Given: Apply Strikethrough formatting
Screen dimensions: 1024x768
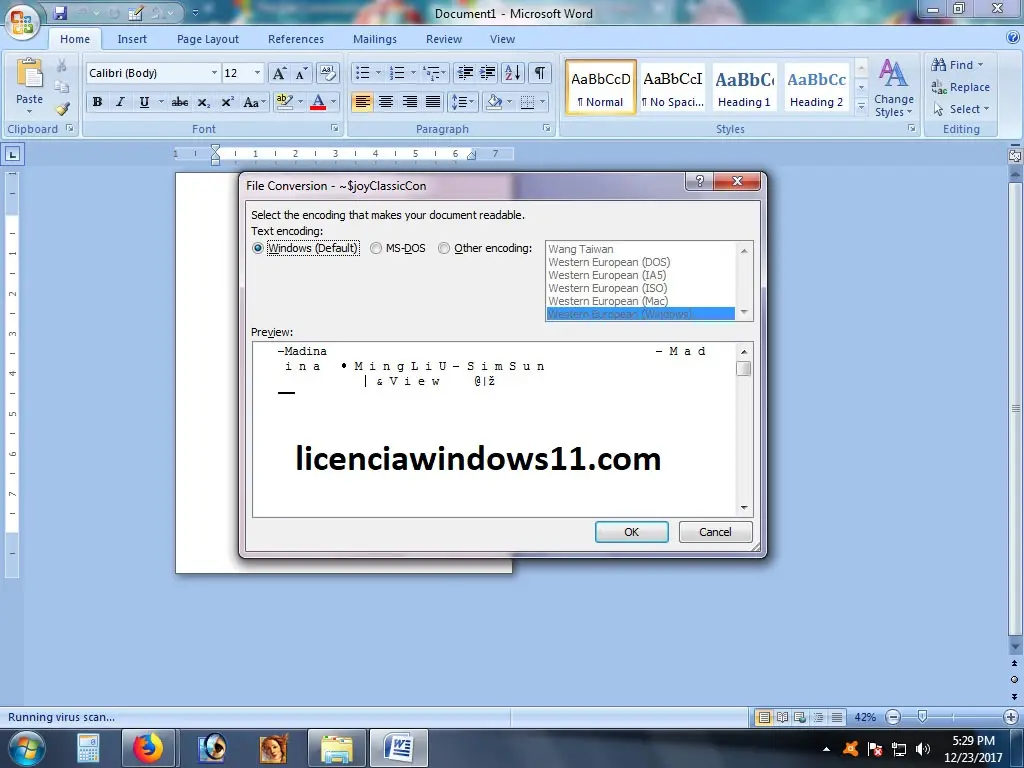Looking at the screenshot, I should point(180,102).
